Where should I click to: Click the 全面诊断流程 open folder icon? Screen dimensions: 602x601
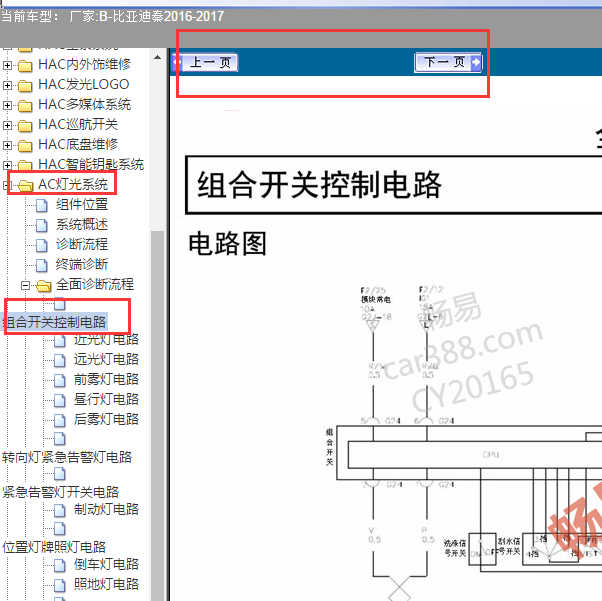[43, 286]
